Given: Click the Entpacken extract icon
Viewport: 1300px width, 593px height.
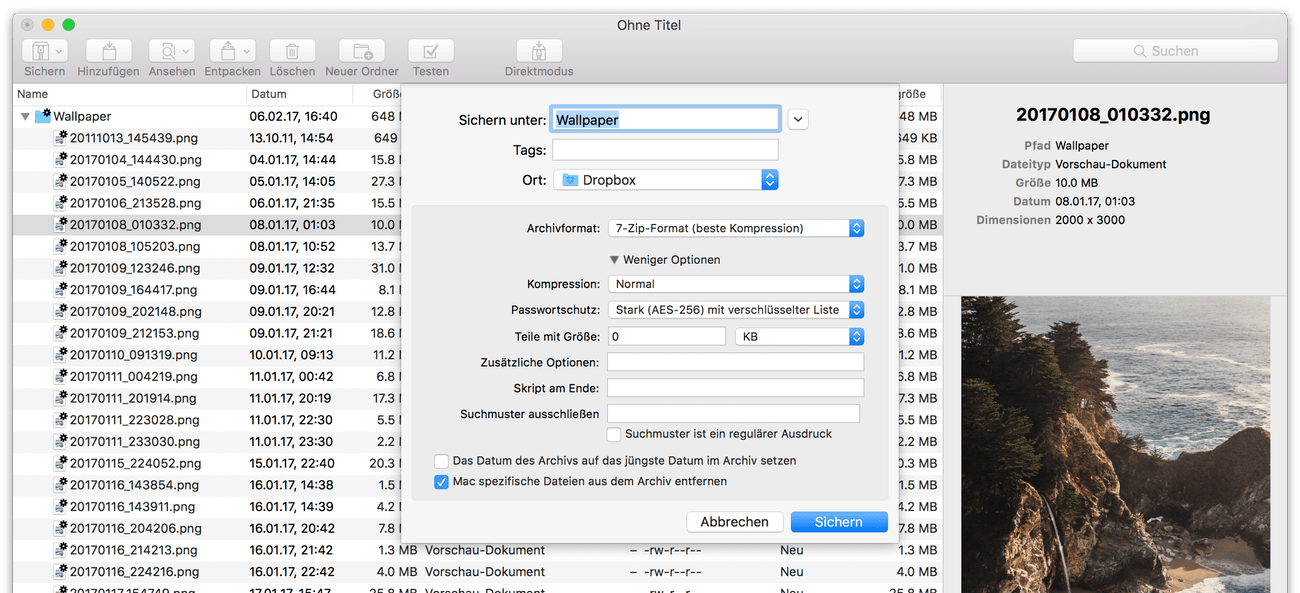Looking at the screenshot, I should tap(226, 51).
